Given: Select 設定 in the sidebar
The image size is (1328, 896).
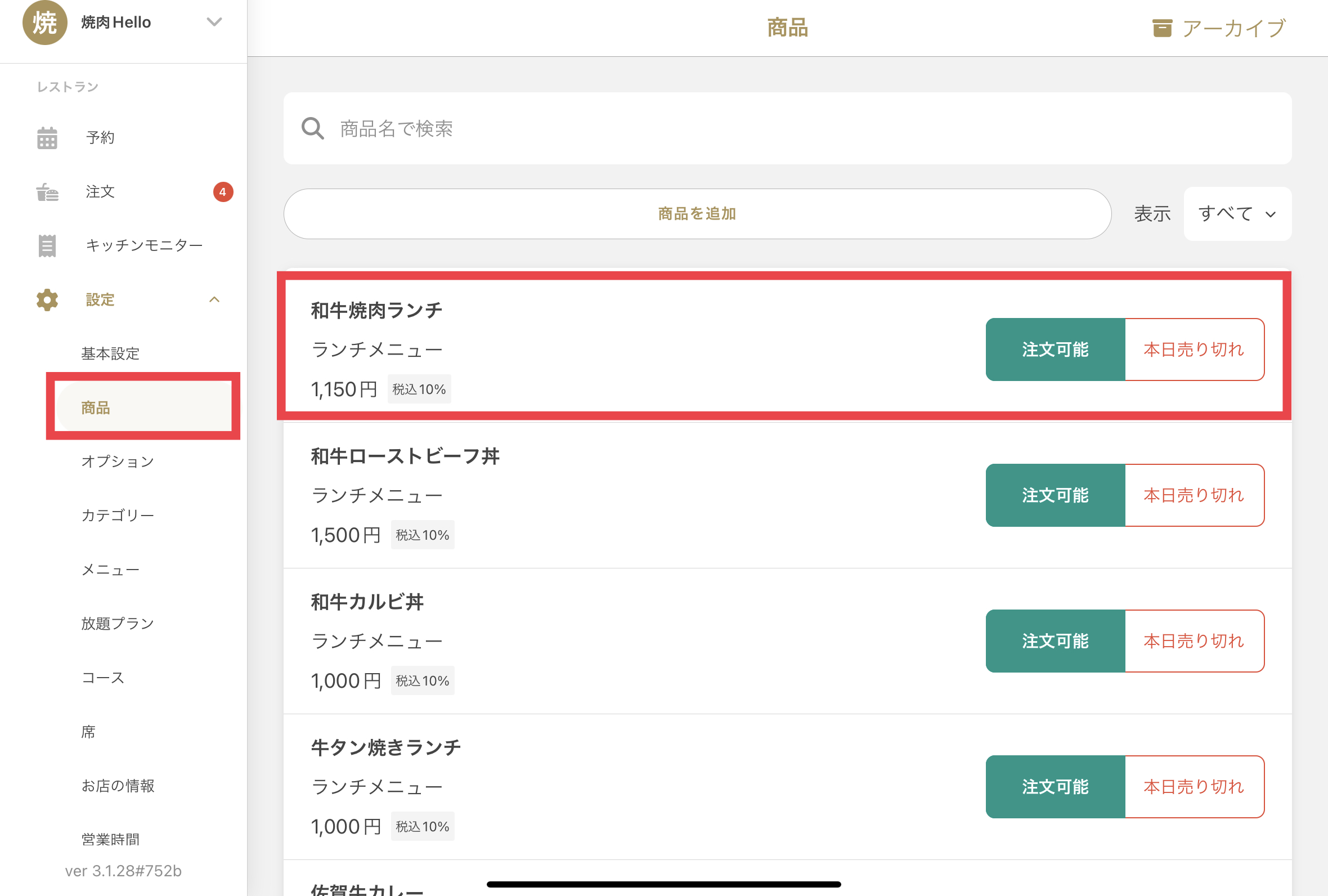Looking at the screenshot, I should tap(100, 299).
